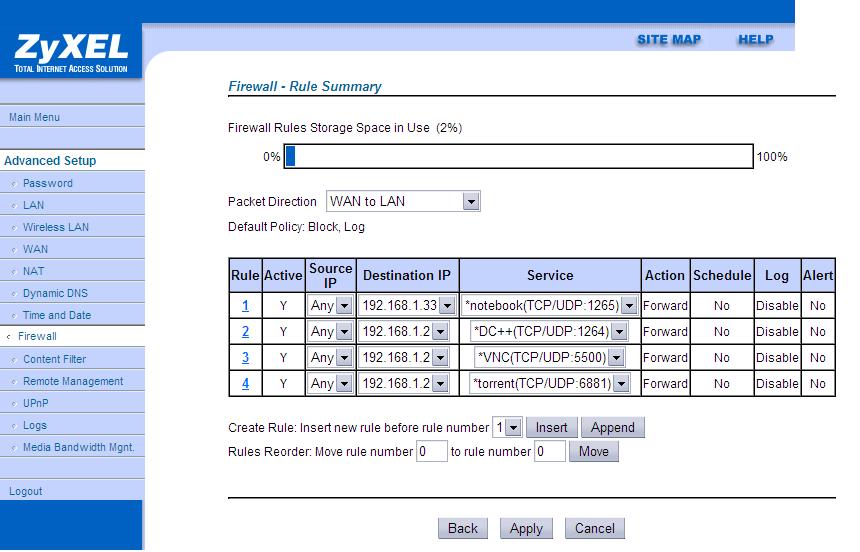Image resolution: width=860 pixels, height=552 pixels.
Task: Expand the *torrent service dropdown
Action: point(550,384)
